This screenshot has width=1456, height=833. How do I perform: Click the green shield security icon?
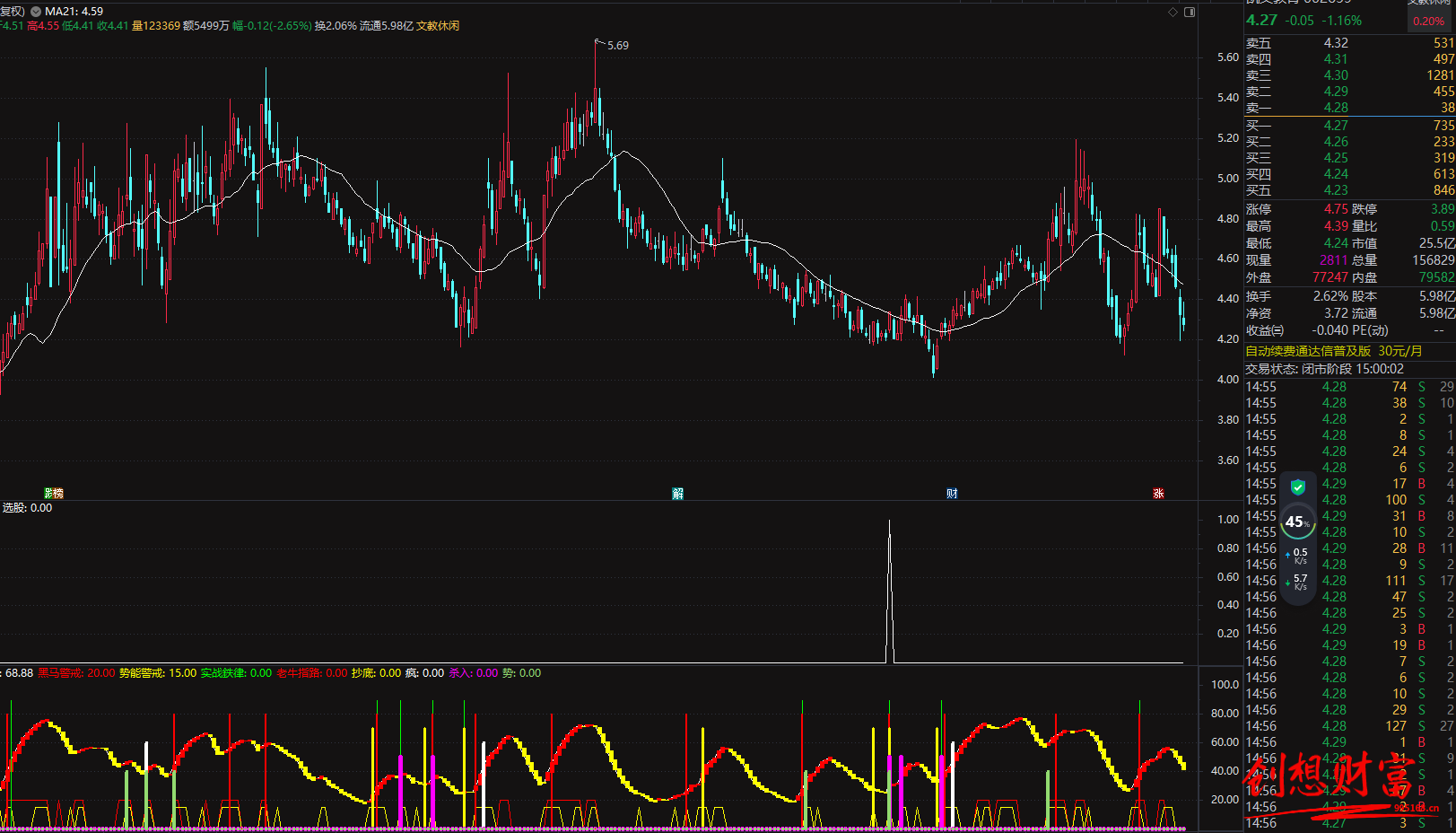[1297, 487]
